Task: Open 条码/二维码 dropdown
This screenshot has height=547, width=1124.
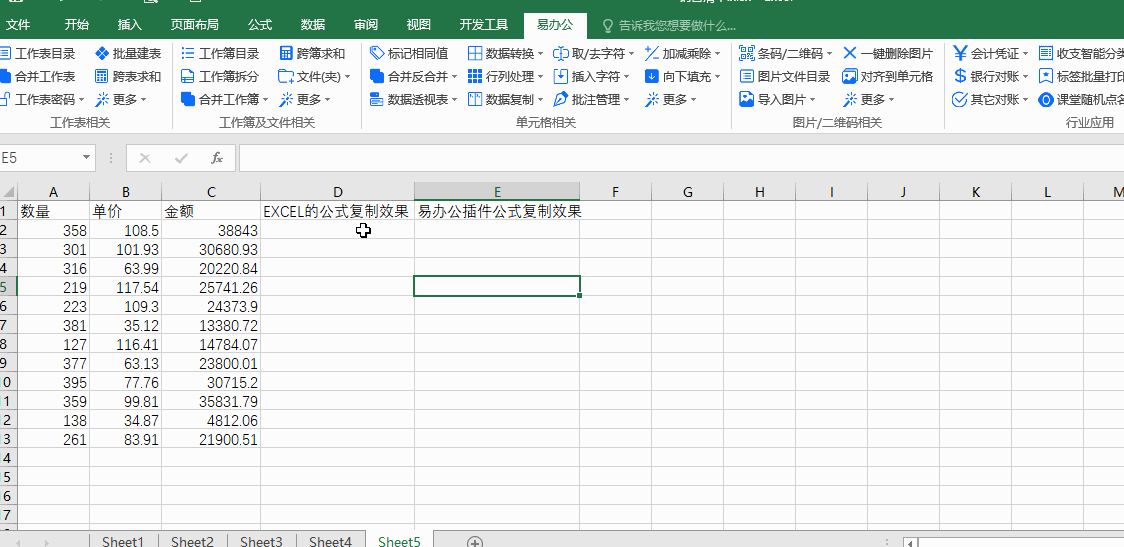Action: [x=829, y=54]
